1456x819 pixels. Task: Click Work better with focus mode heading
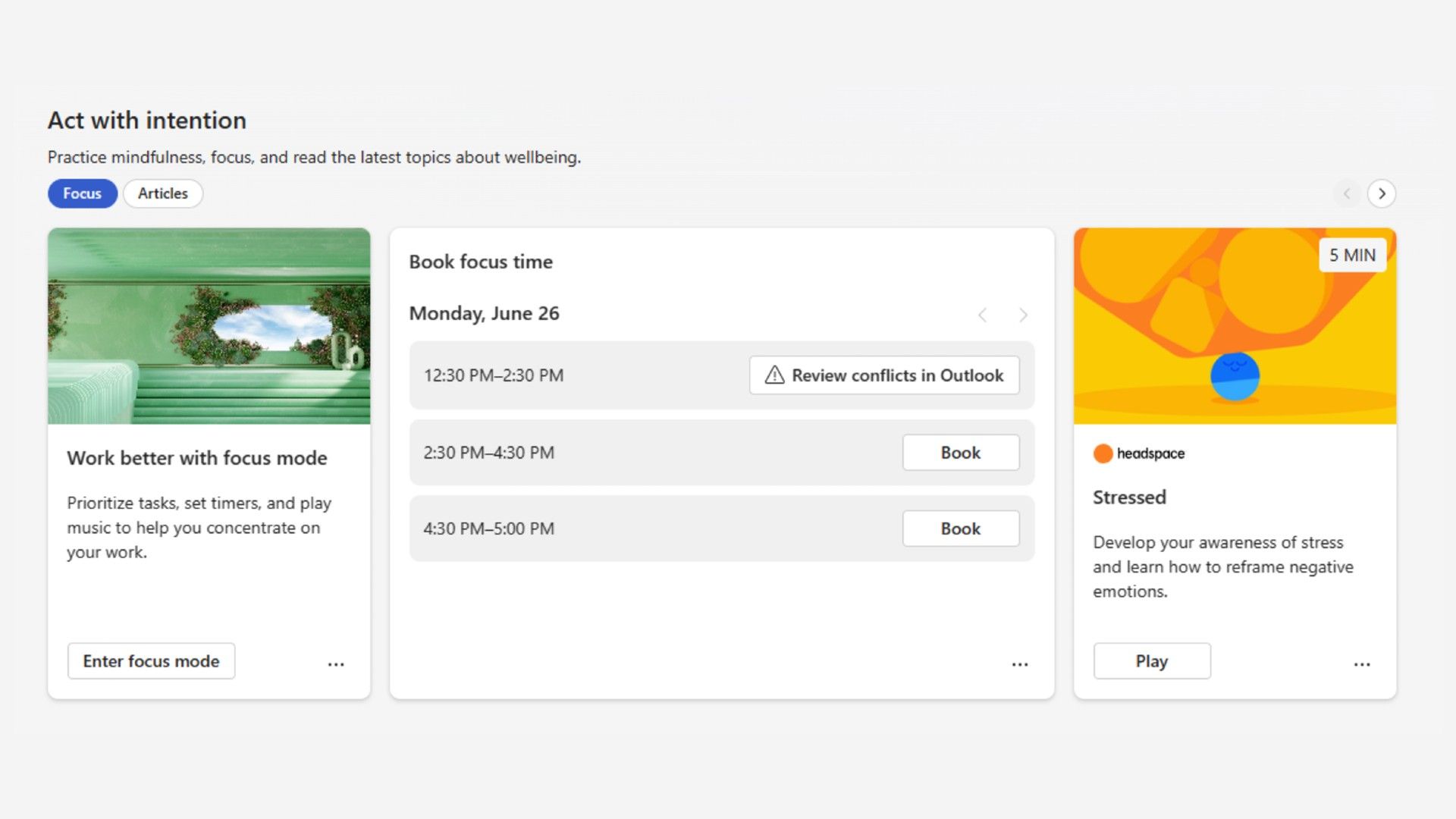(x=197, y=458)
